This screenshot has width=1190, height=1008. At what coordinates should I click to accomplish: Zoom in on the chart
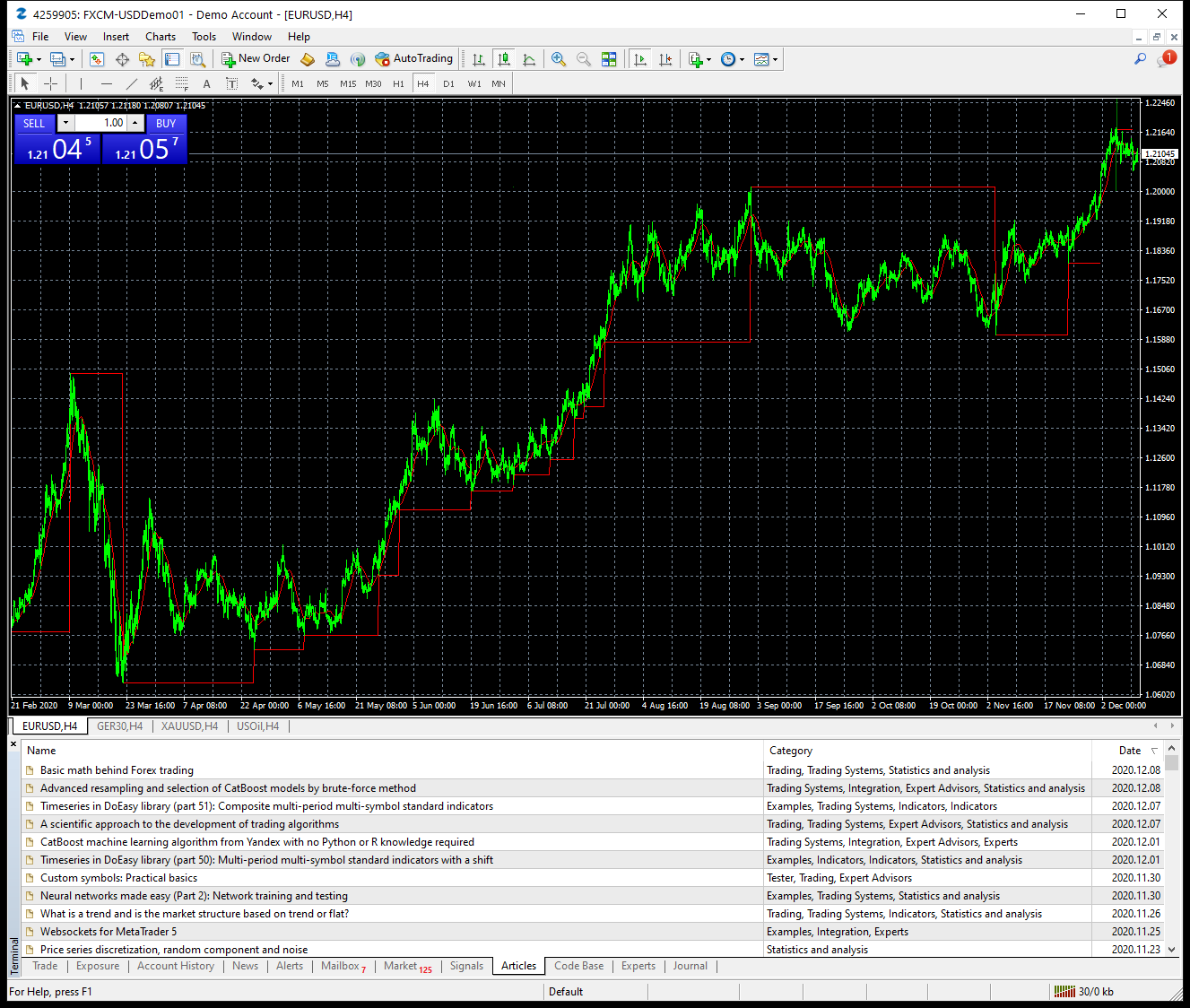559,59
